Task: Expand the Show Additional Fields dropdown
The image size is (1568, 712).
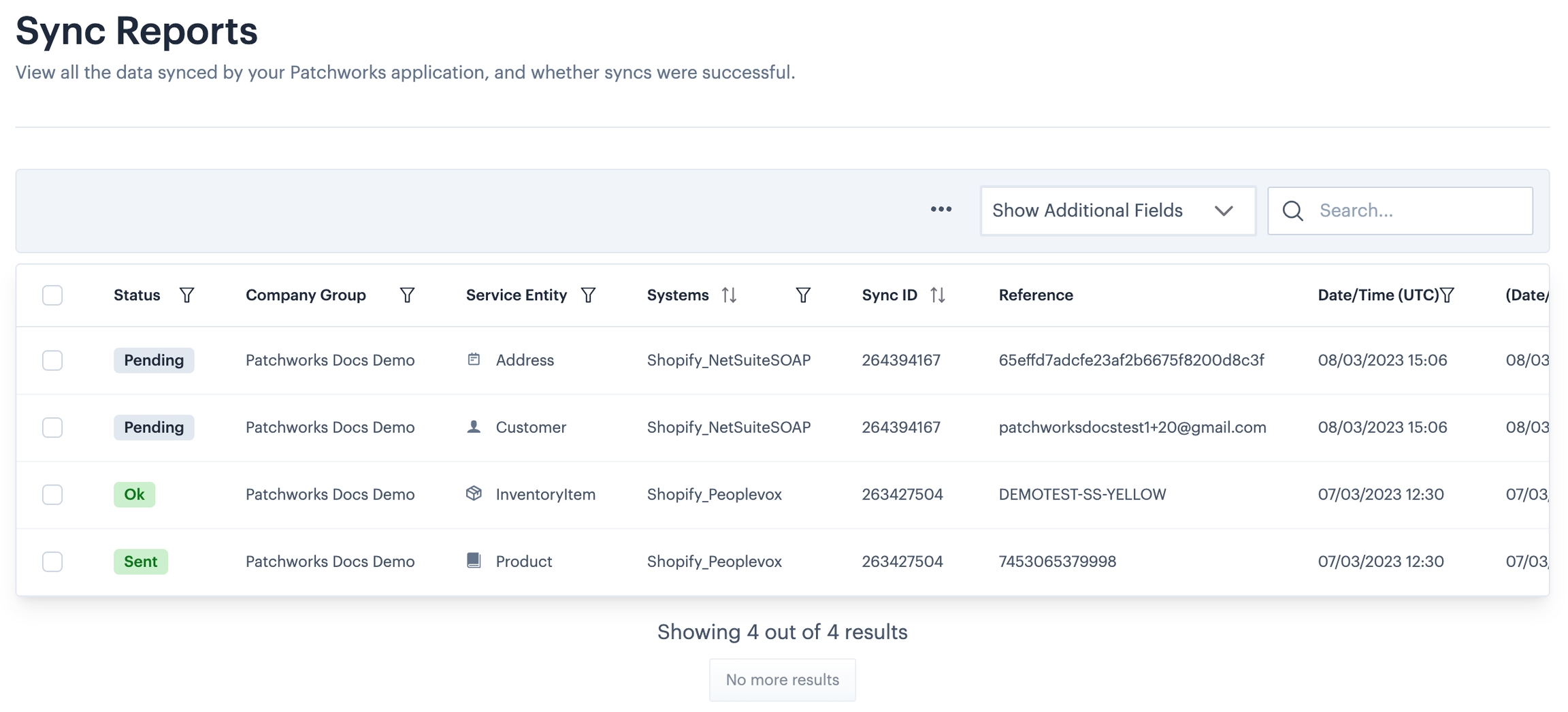Action: pyautogui.click(x=1117, y=211)
